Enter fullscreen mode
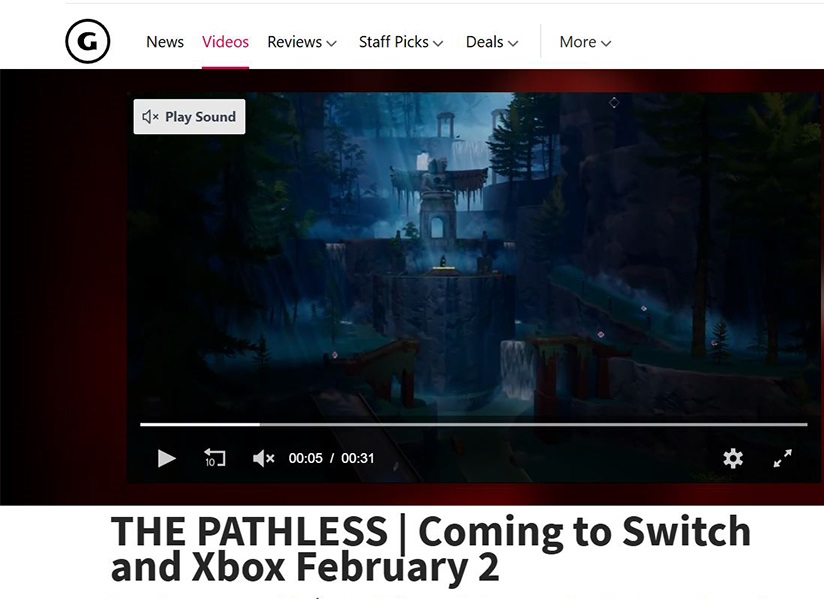 click(x=782, y=458)
